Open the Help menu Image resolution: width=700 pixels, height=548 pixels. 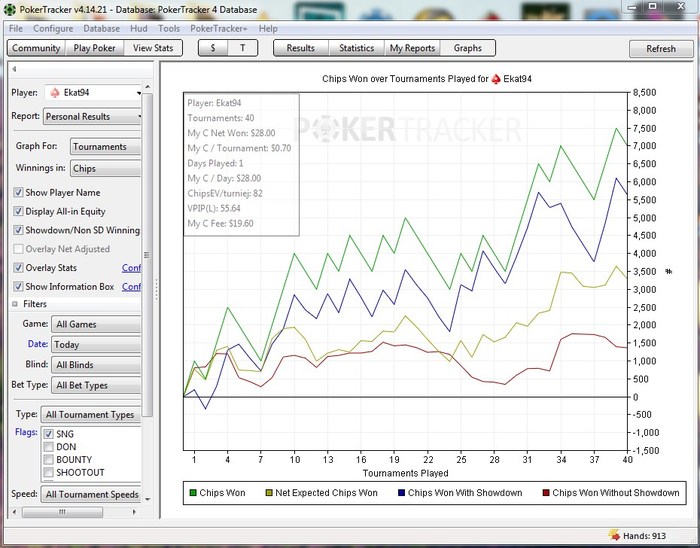268,29
